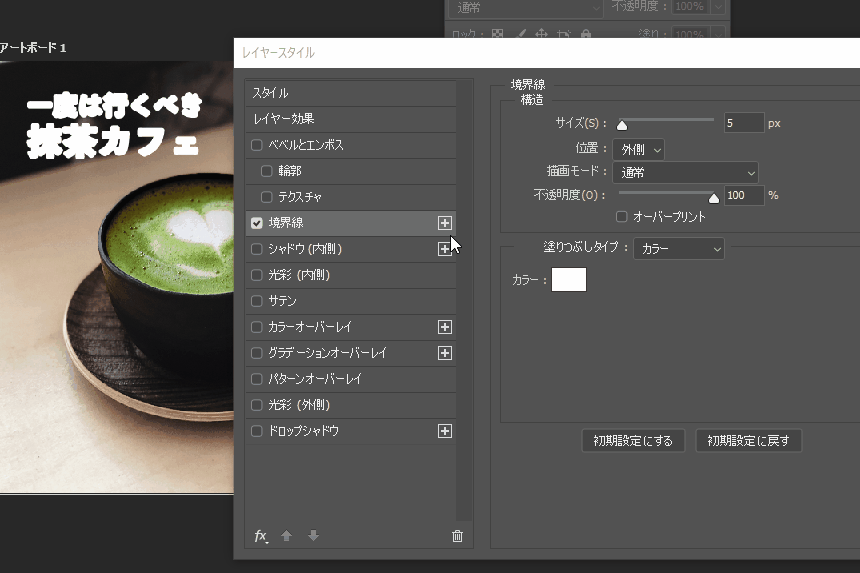Click the 一度は行くべき text on artboard
The height and width of the screenshot is (573, 860).
pyautogui.click(x=114, y=105)
